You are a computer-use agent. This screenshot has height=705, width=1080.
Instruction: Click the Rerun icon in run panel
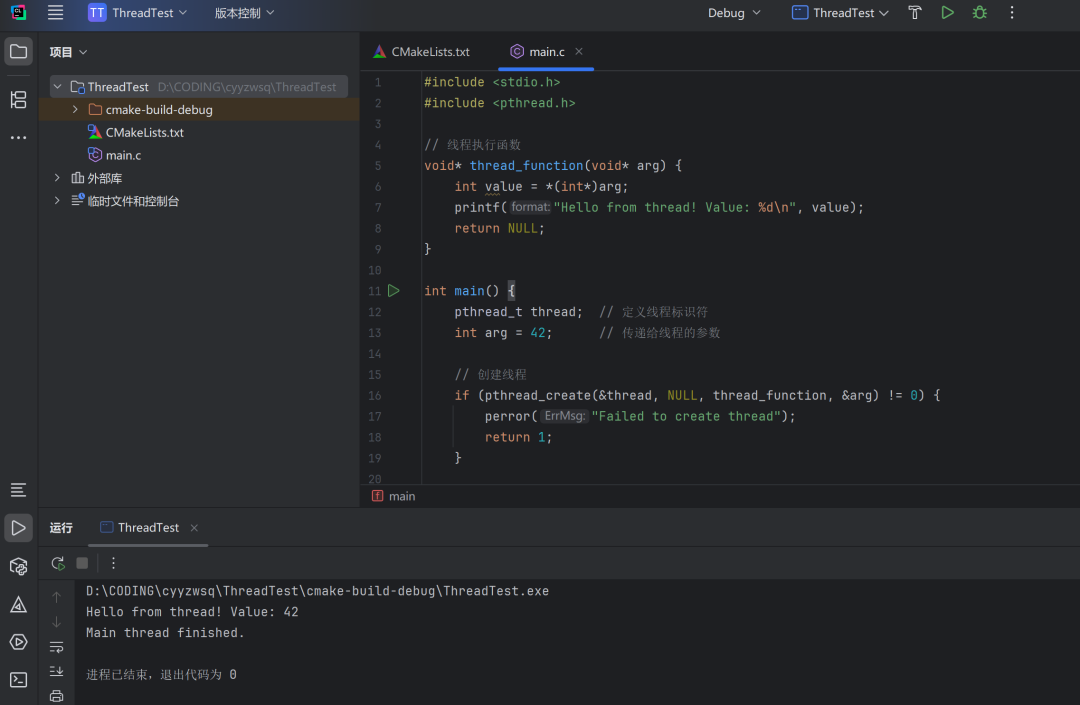(x=58, y=563)
